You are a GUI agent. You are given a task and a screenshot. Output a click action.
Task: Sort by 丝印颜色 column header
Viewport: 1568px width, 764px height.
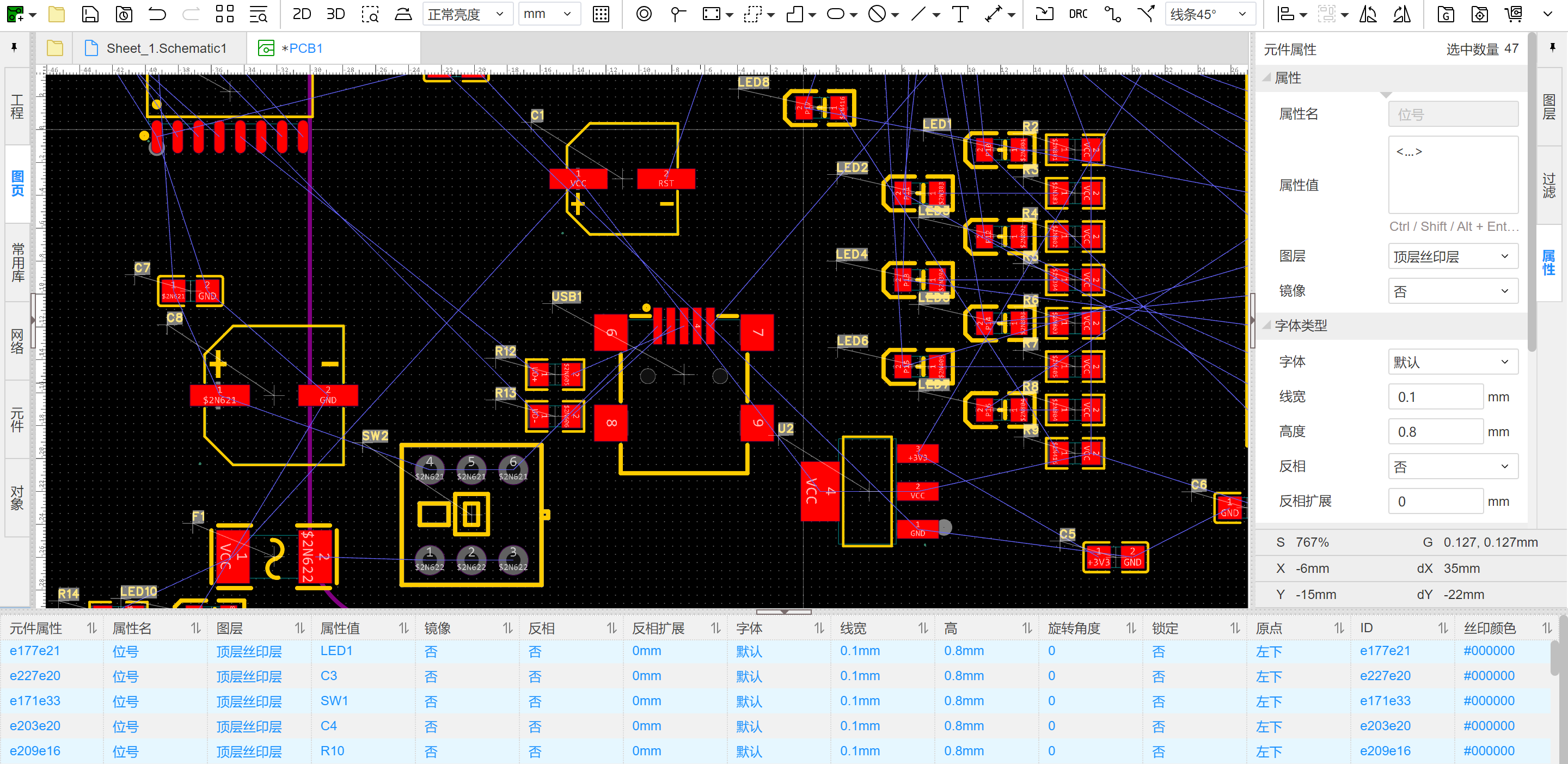tap(1506, 628)
